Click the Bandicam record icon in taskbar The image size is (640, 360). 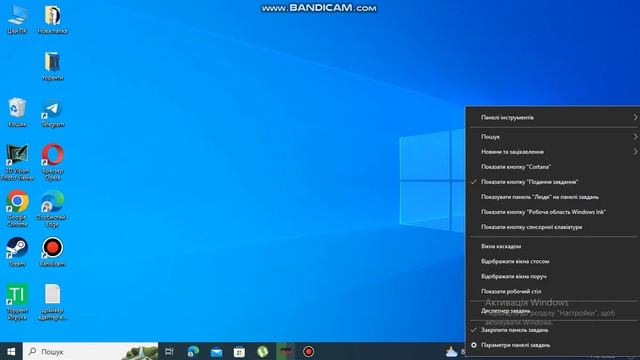(x=309, y=351)
